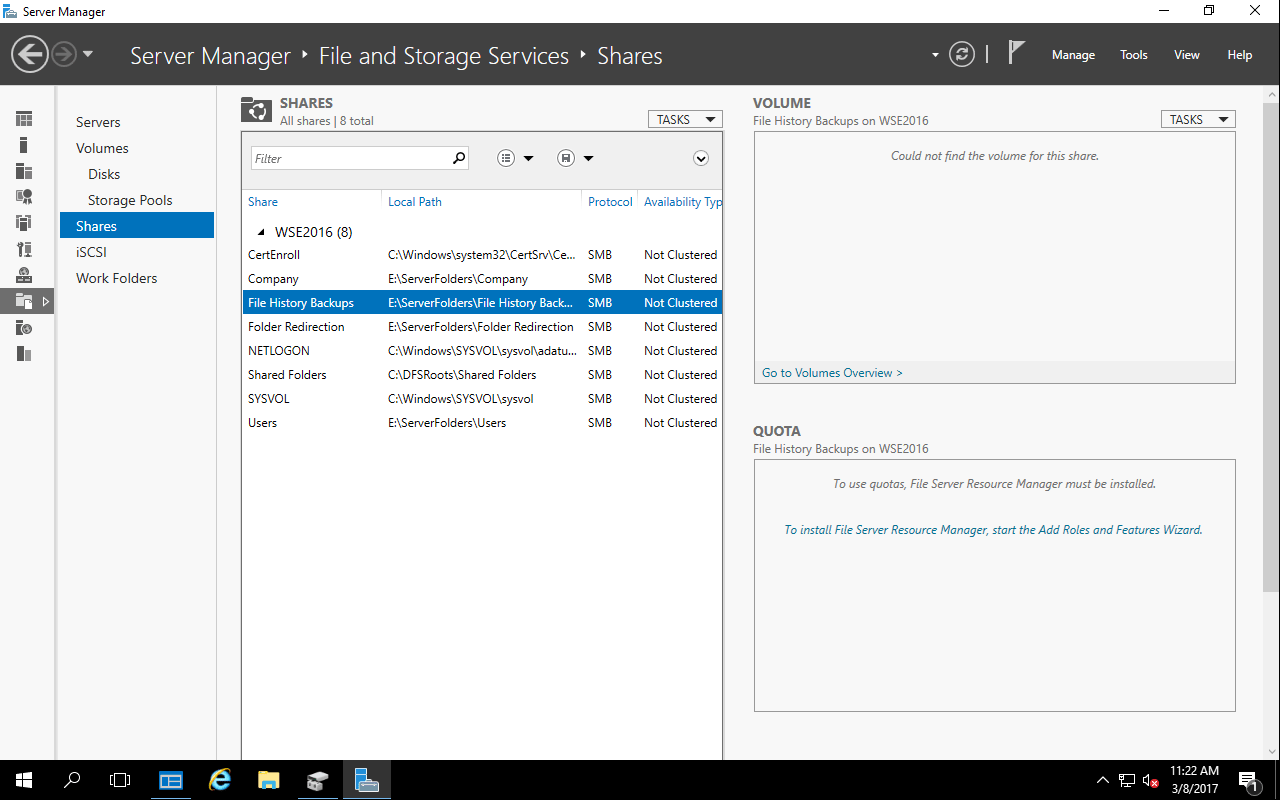Image resolution: width=1280 pixels, height=800 pixels.
Task: Open Volume TASKS dropdown
Action: coord(1198,119)
